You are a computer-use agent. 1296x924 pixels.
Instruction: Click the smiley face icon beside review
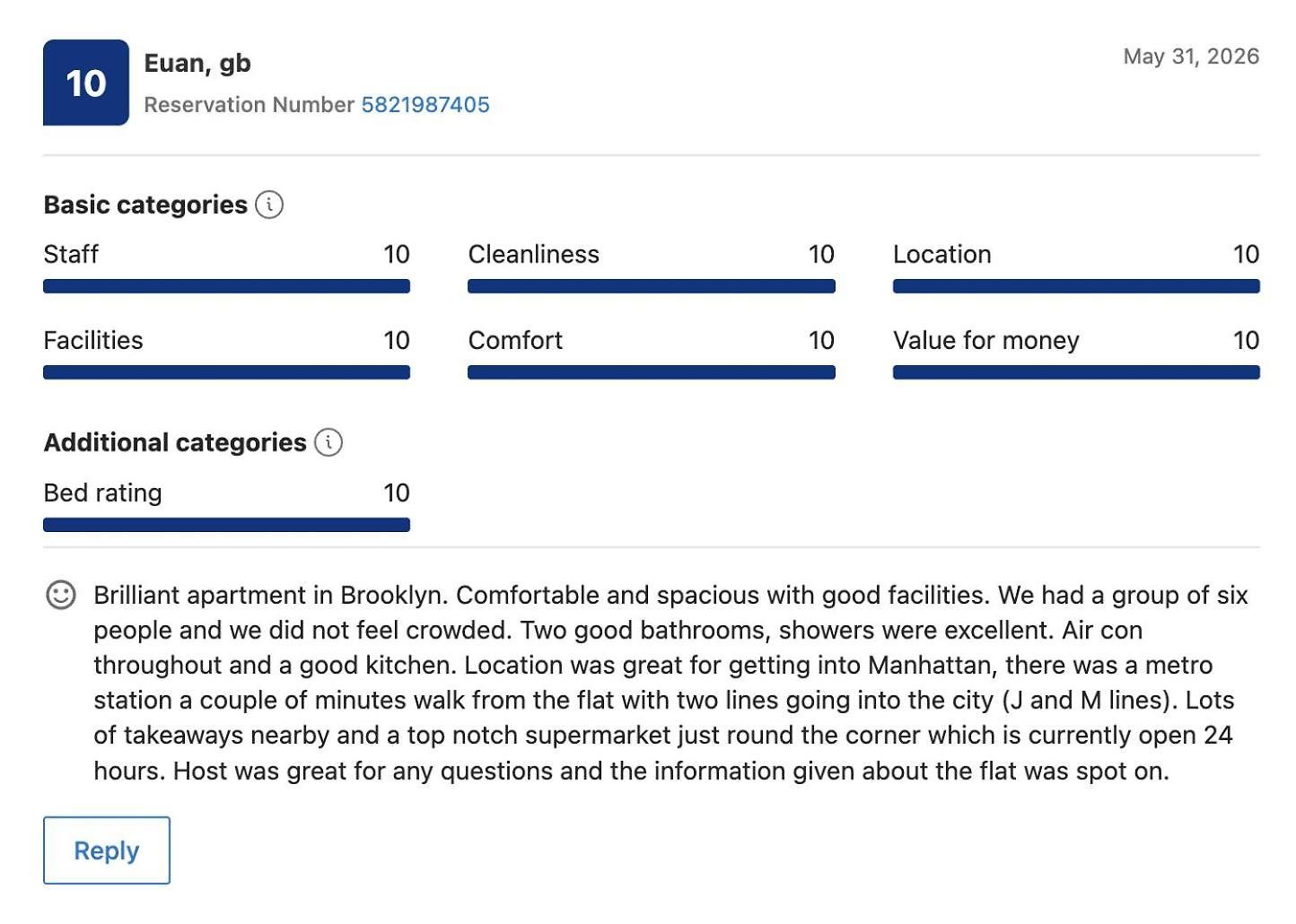click(x=61, y=595)
